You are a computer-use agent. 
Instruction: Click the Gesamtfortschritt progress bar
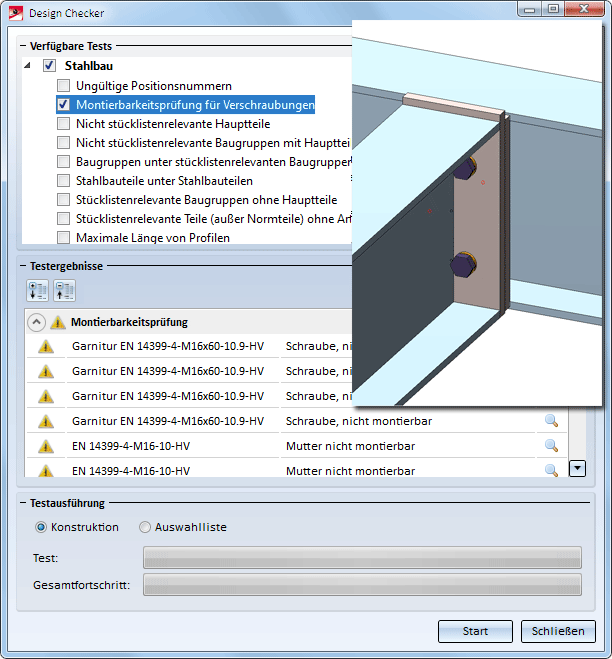pyautogui.click(x=362, y=585)
